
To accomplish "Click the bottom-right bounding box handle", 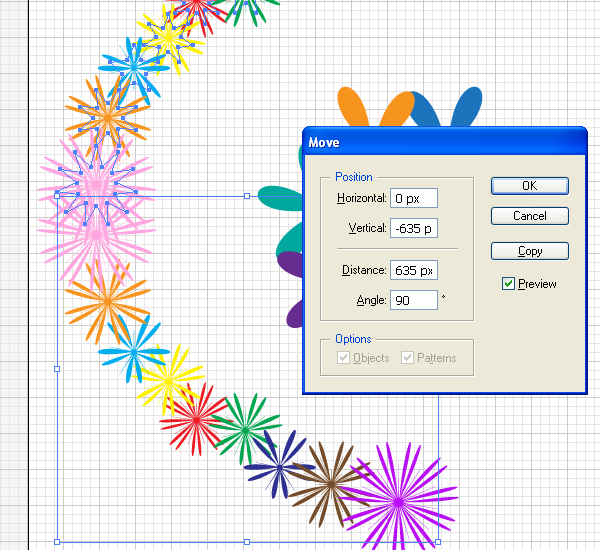I will pyautogui.click(x=438, y=542).
